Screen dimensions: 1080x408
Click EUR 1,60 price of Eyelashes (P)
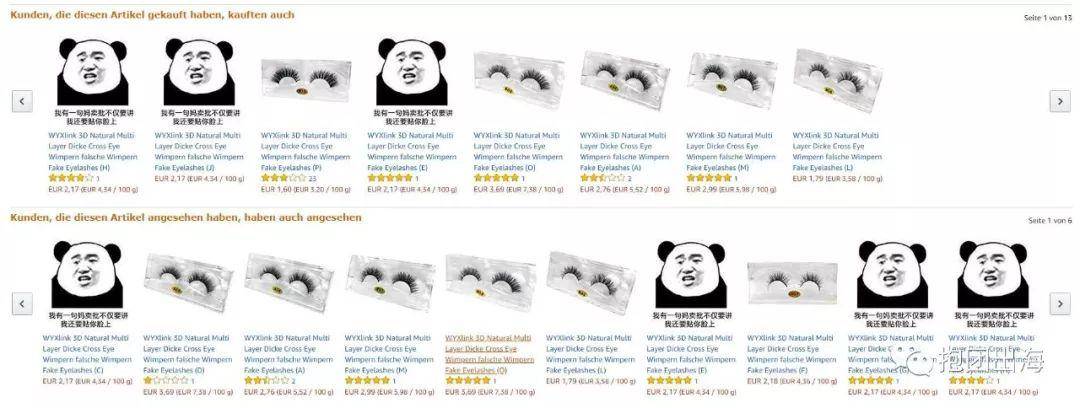[x=273, y=189]
